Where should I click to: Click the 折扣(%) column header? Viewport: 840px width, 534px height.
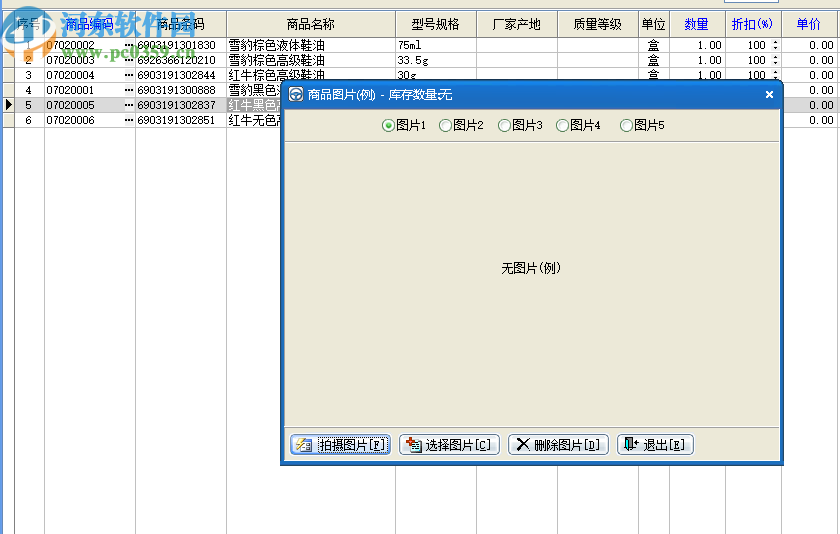click(x=753, y=24)
